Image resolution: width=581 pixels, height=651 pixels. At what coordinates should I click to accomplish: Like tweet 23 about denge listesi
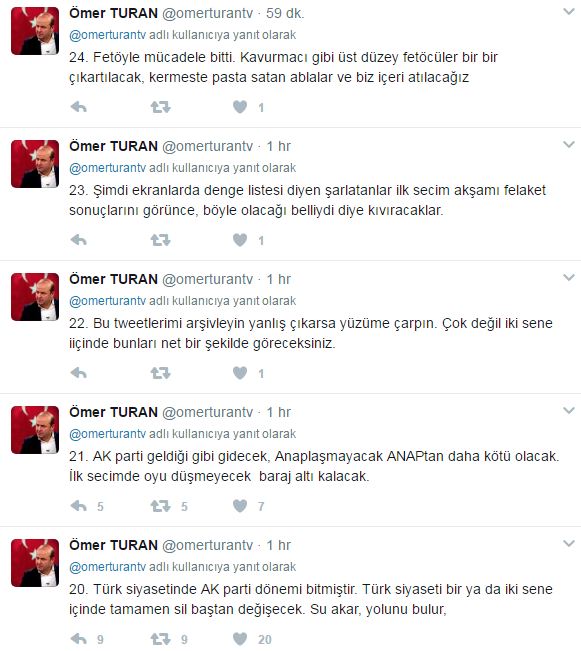pos(240,240)
